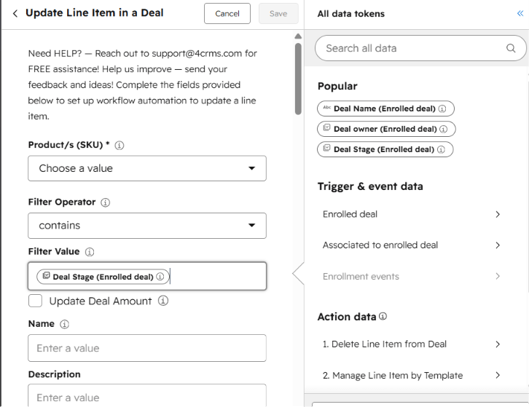Click into the Description input field
The height and width of the screenshot is (407, 529).
coord(147,395)
